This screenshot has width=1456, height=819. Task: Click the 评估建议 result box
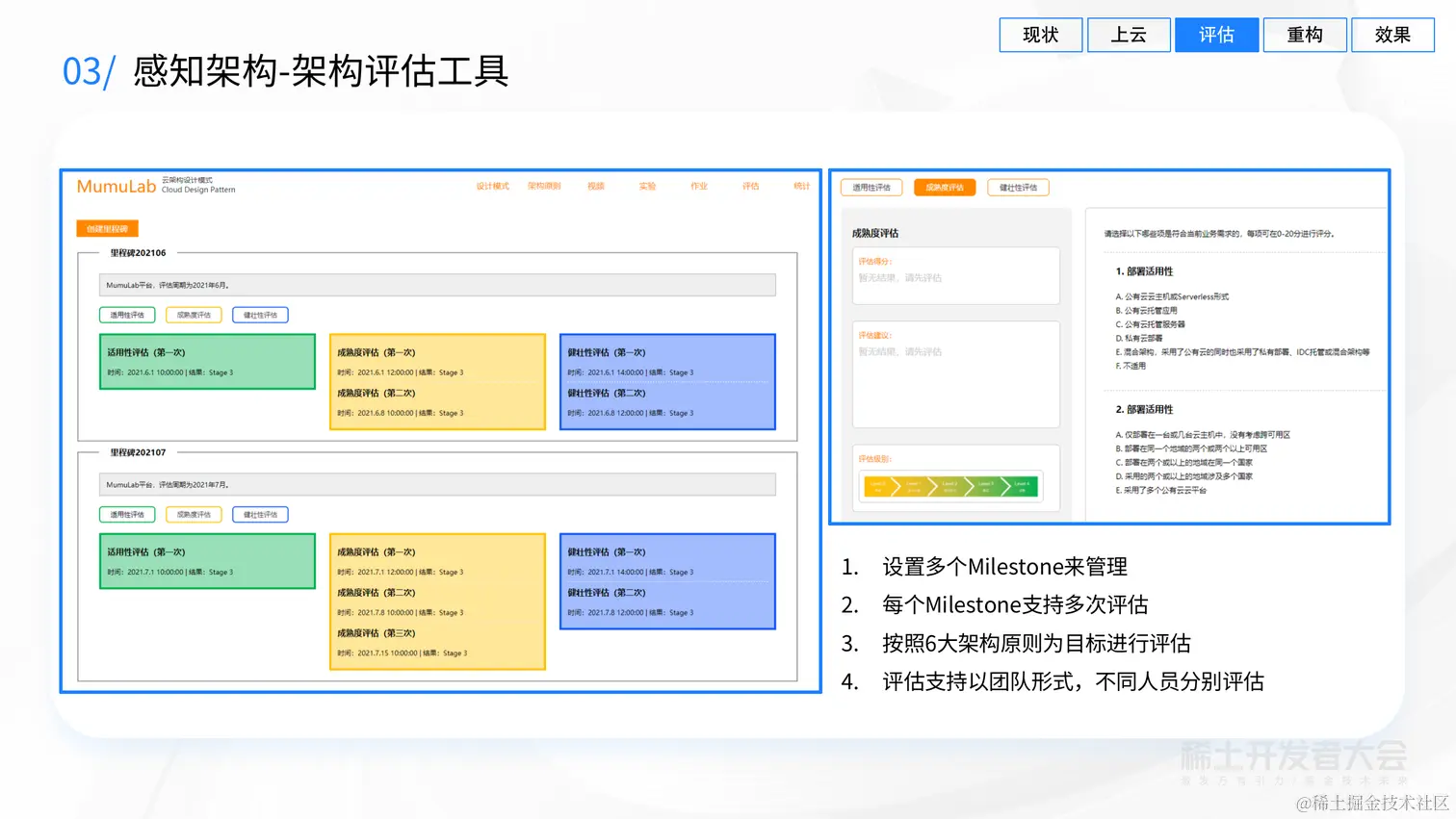pos(956,374)
